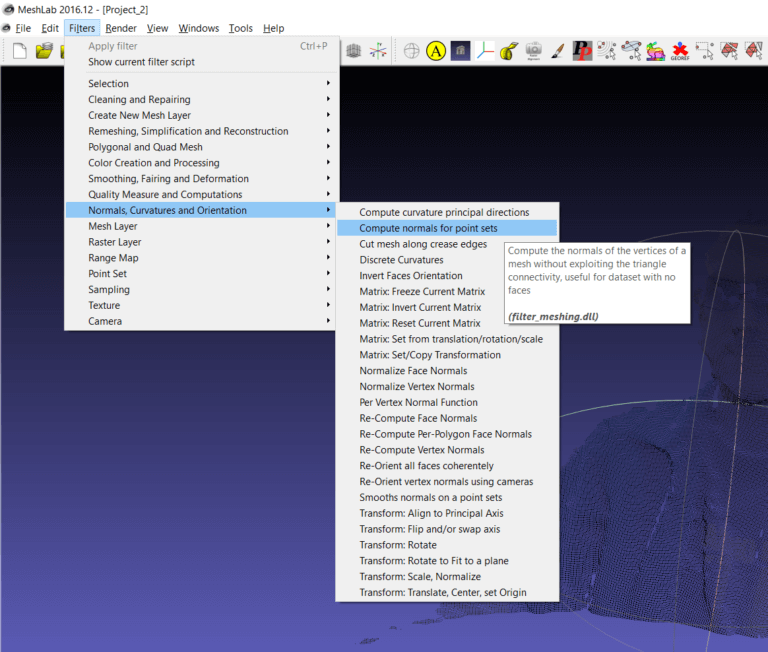The width and height of the screenshot is (768, 652).
Task: Toggle the trackball globe icon
Action: click(x=411, y=50)
